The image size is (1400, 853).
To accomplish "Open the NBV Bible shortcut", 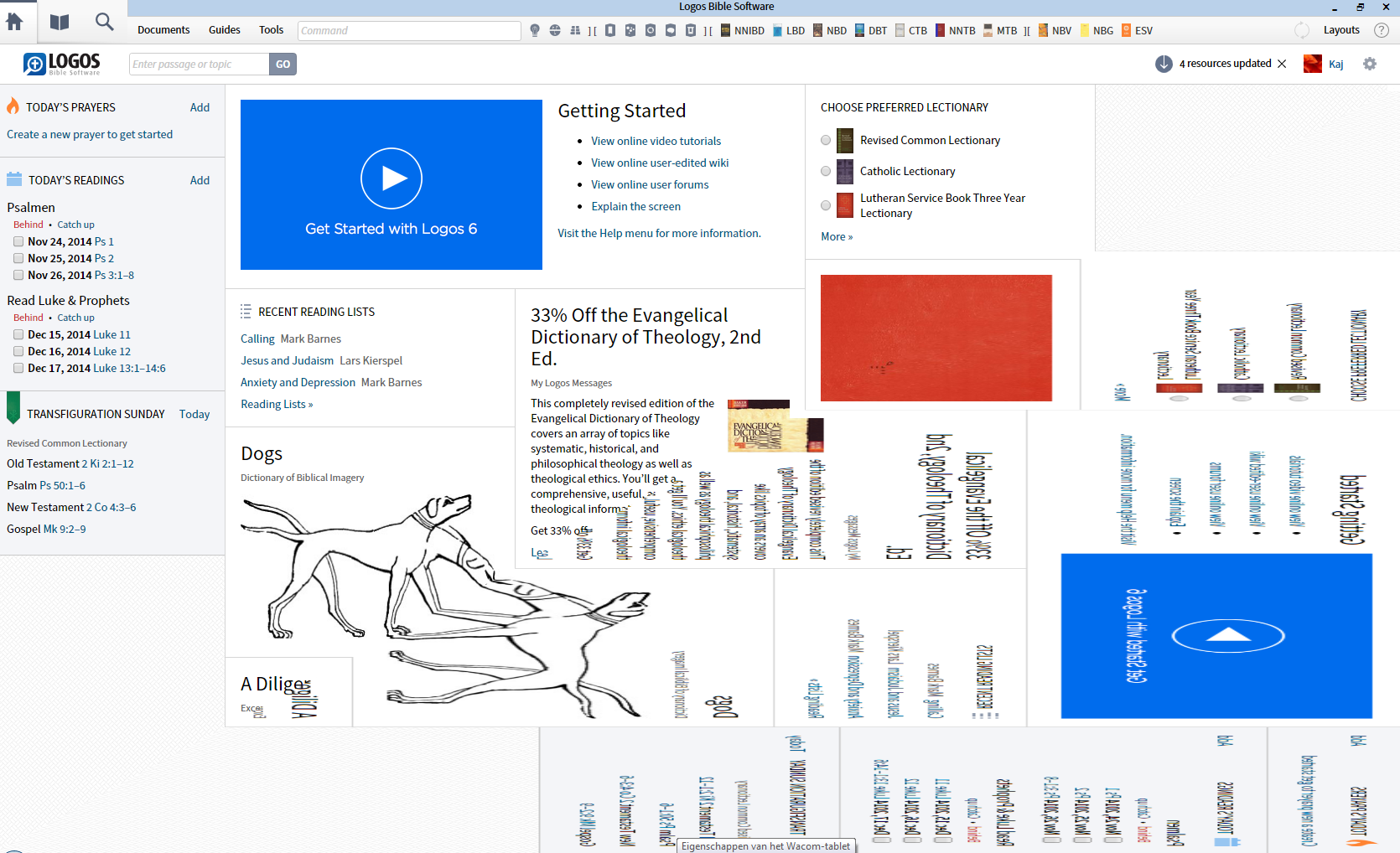I will point(1055,30).
